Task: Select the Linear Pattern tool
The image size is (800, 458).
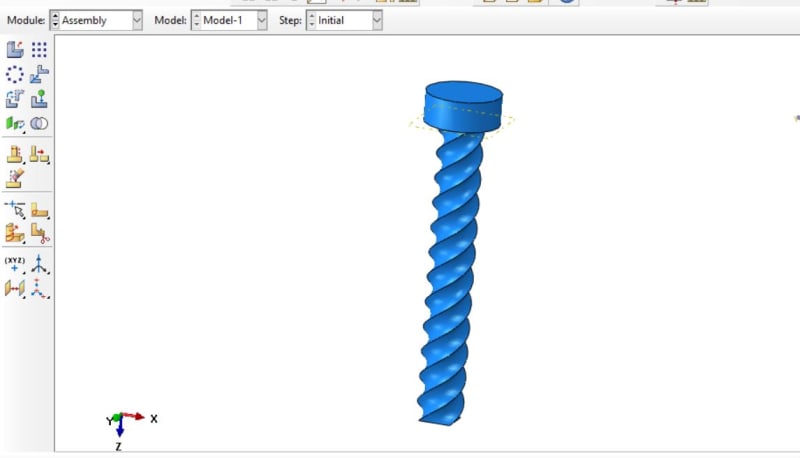Action: [x=39, y=50]
